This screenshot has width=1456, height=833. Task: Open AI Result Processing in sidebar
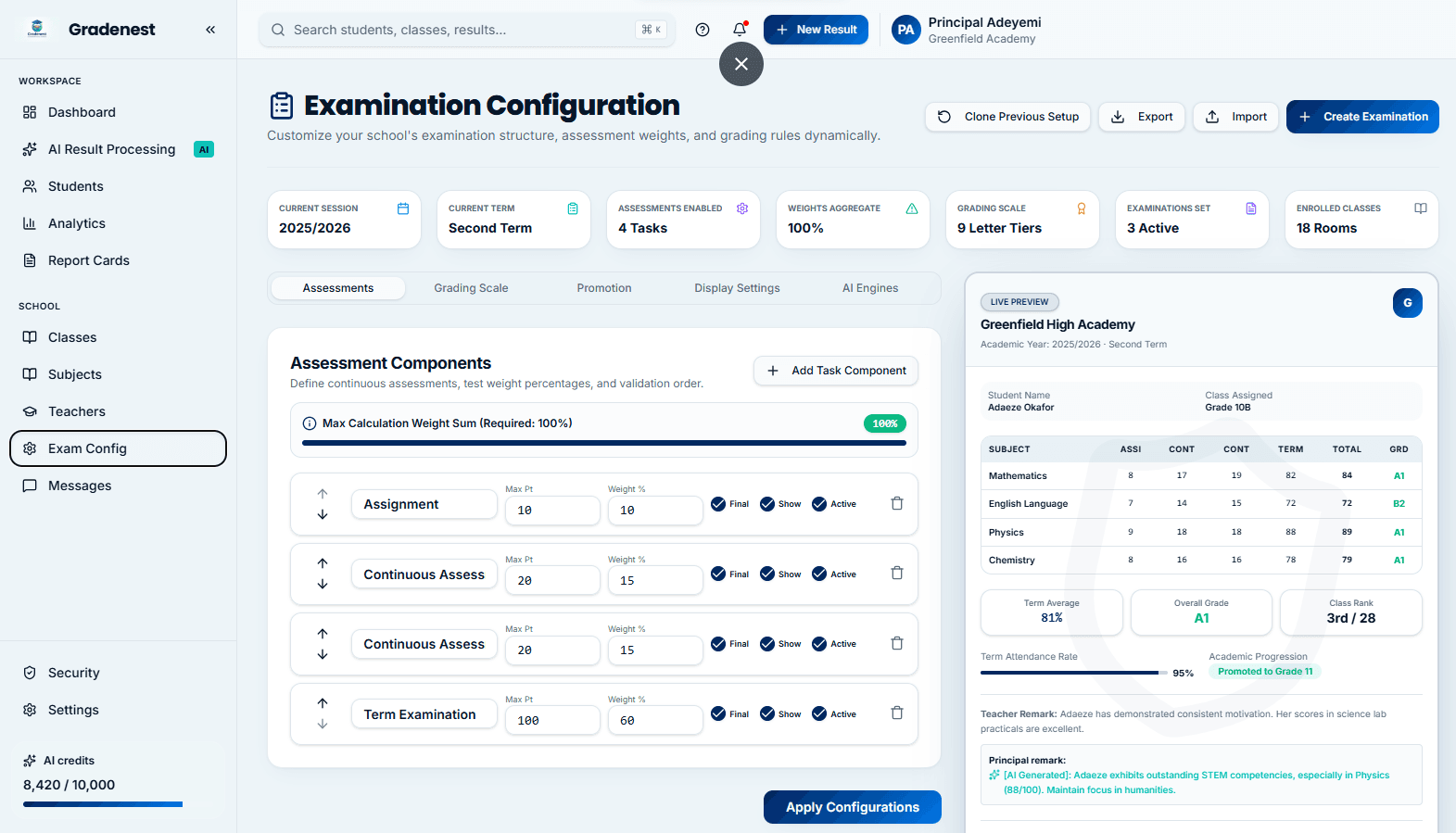(118, 149)
